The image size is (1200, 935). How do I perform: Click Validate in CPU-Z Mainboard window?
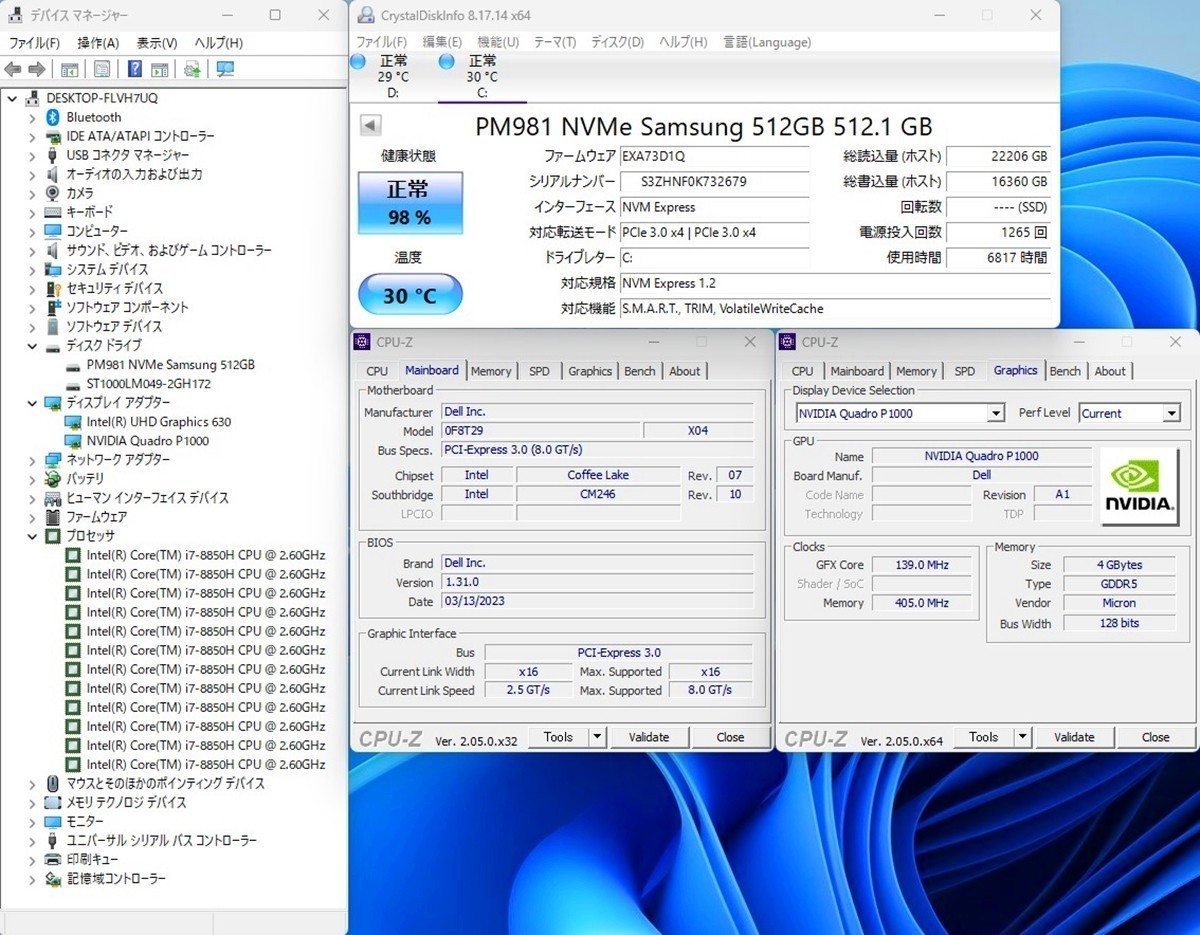pyautogui.click(x=649, y=737)
